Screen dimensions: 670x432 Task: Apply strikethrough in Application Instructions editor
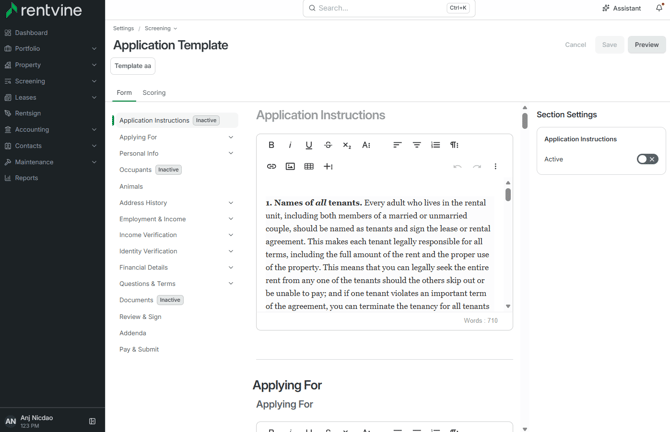click(328, 145)
